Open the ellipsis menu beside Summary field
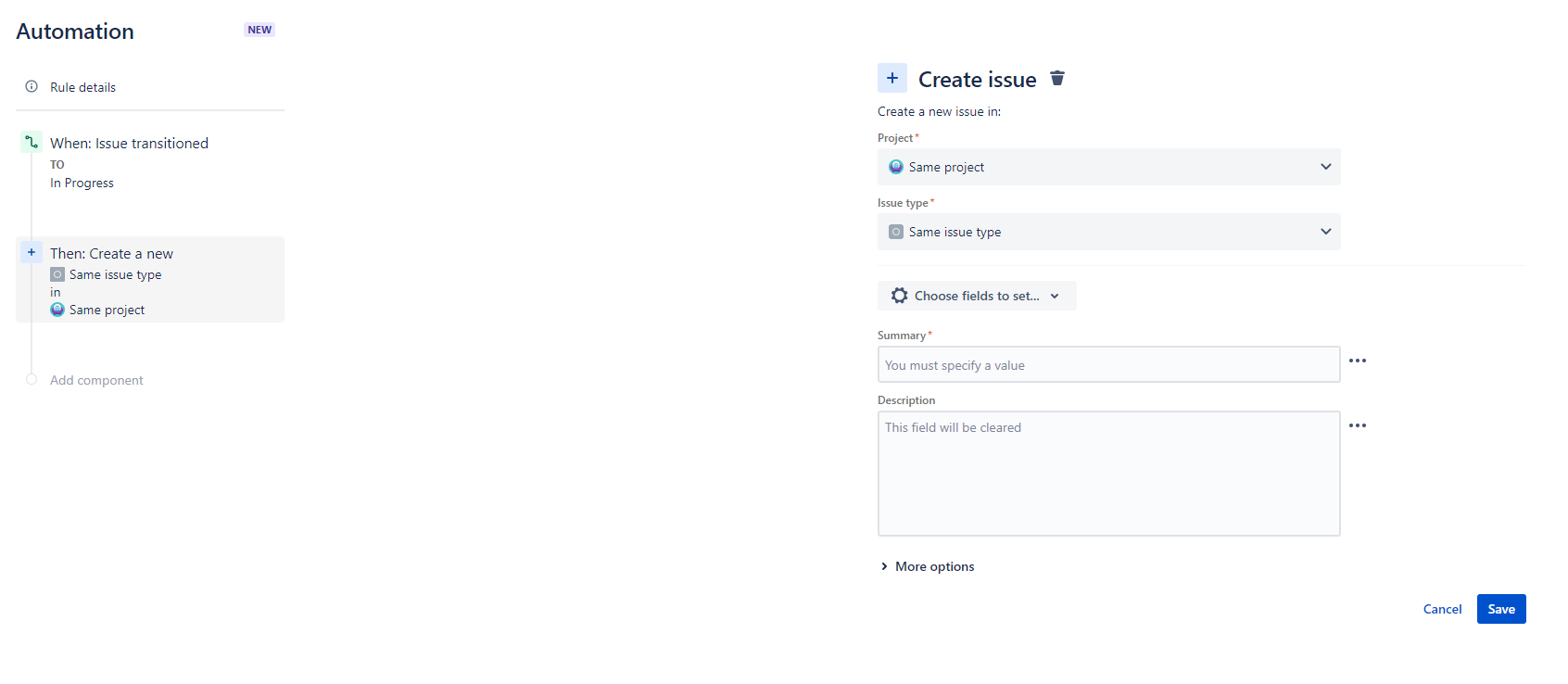The height and width of the screenshot is (684, 1568). 1359,361
